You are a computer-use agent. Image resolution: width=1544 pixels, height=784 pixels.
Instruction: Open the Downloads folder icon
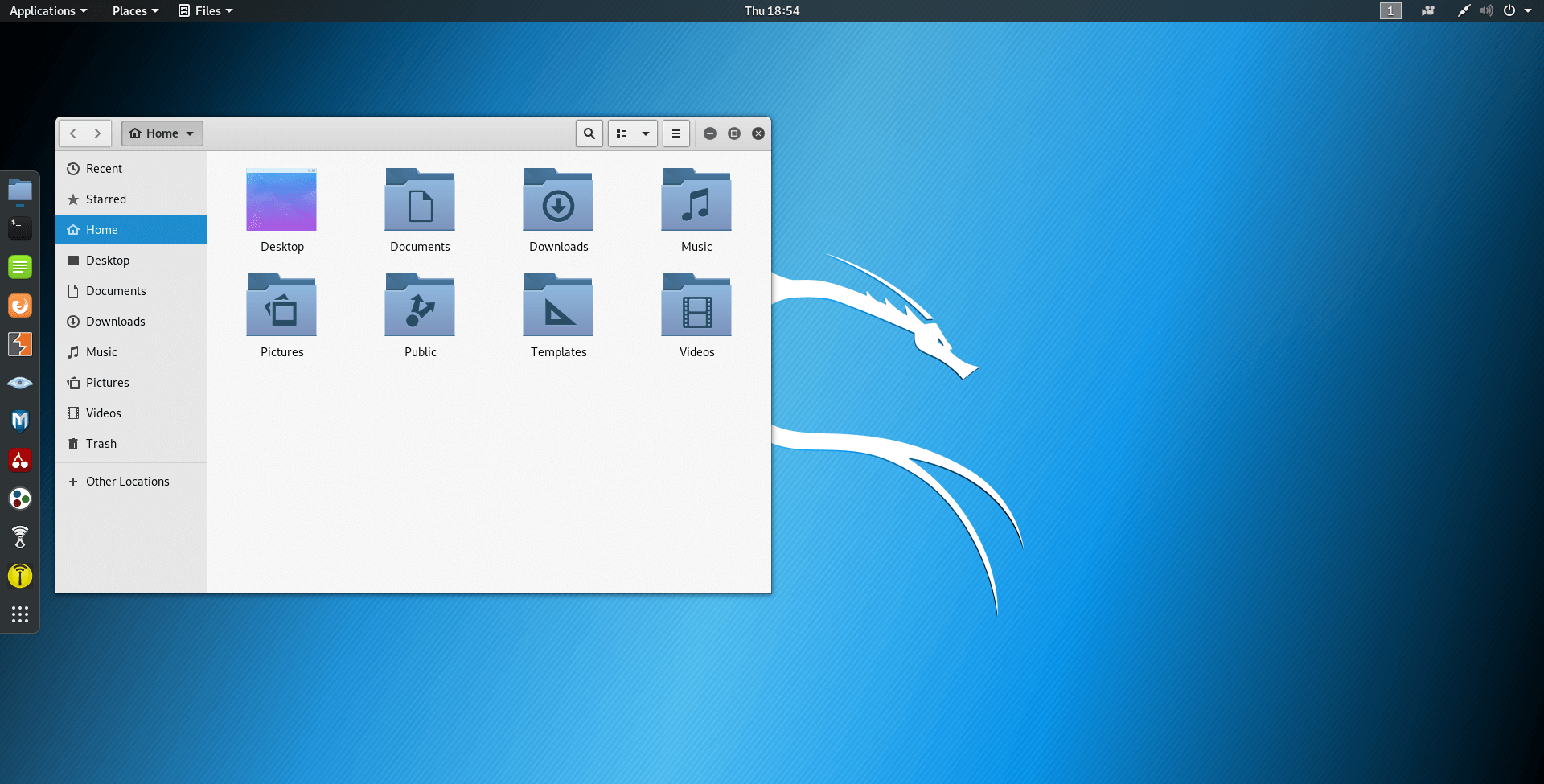(558, 199)
